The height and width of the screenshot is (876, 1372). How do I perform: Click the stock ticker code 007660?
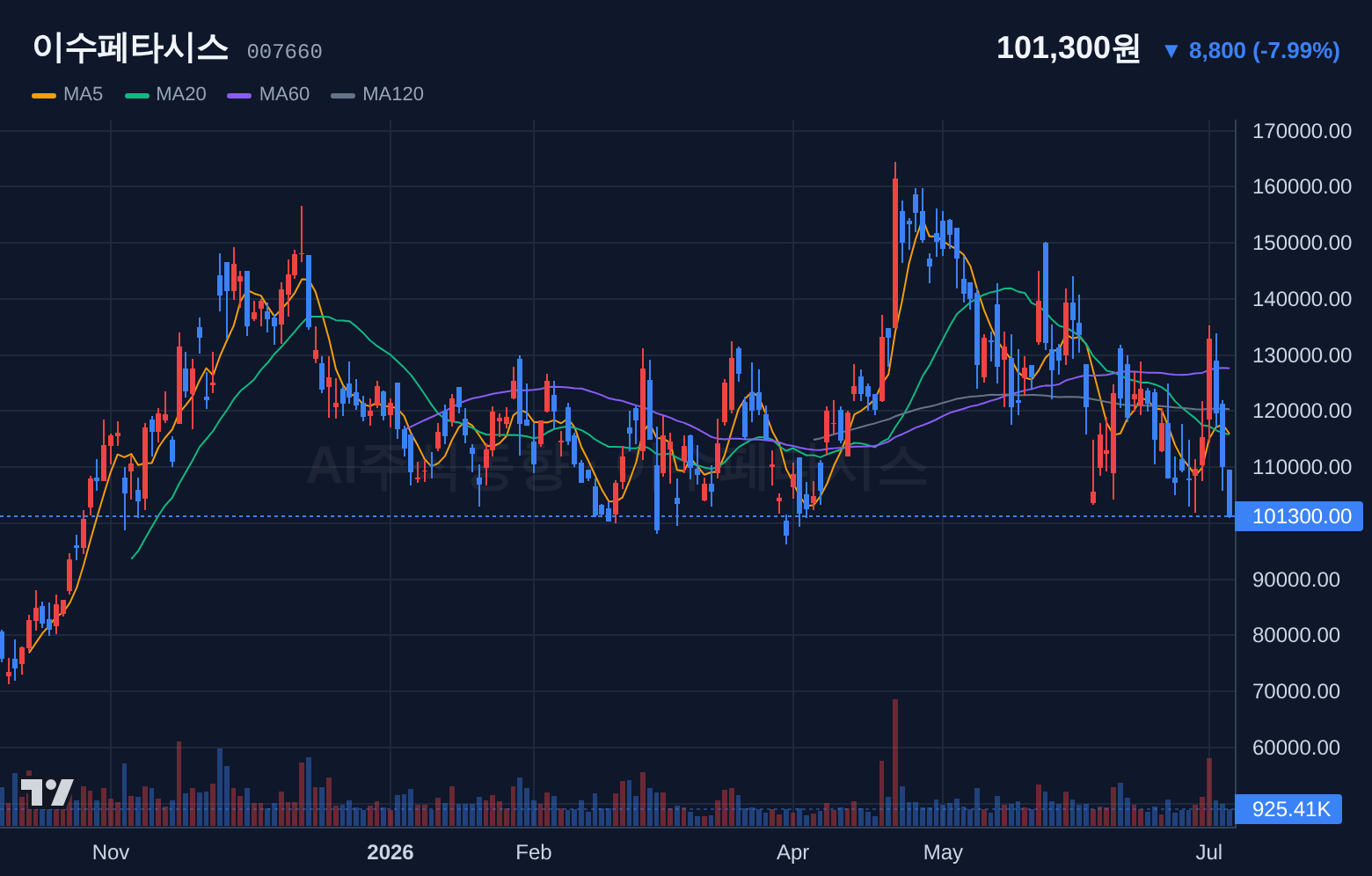click(x=284, y=52)
